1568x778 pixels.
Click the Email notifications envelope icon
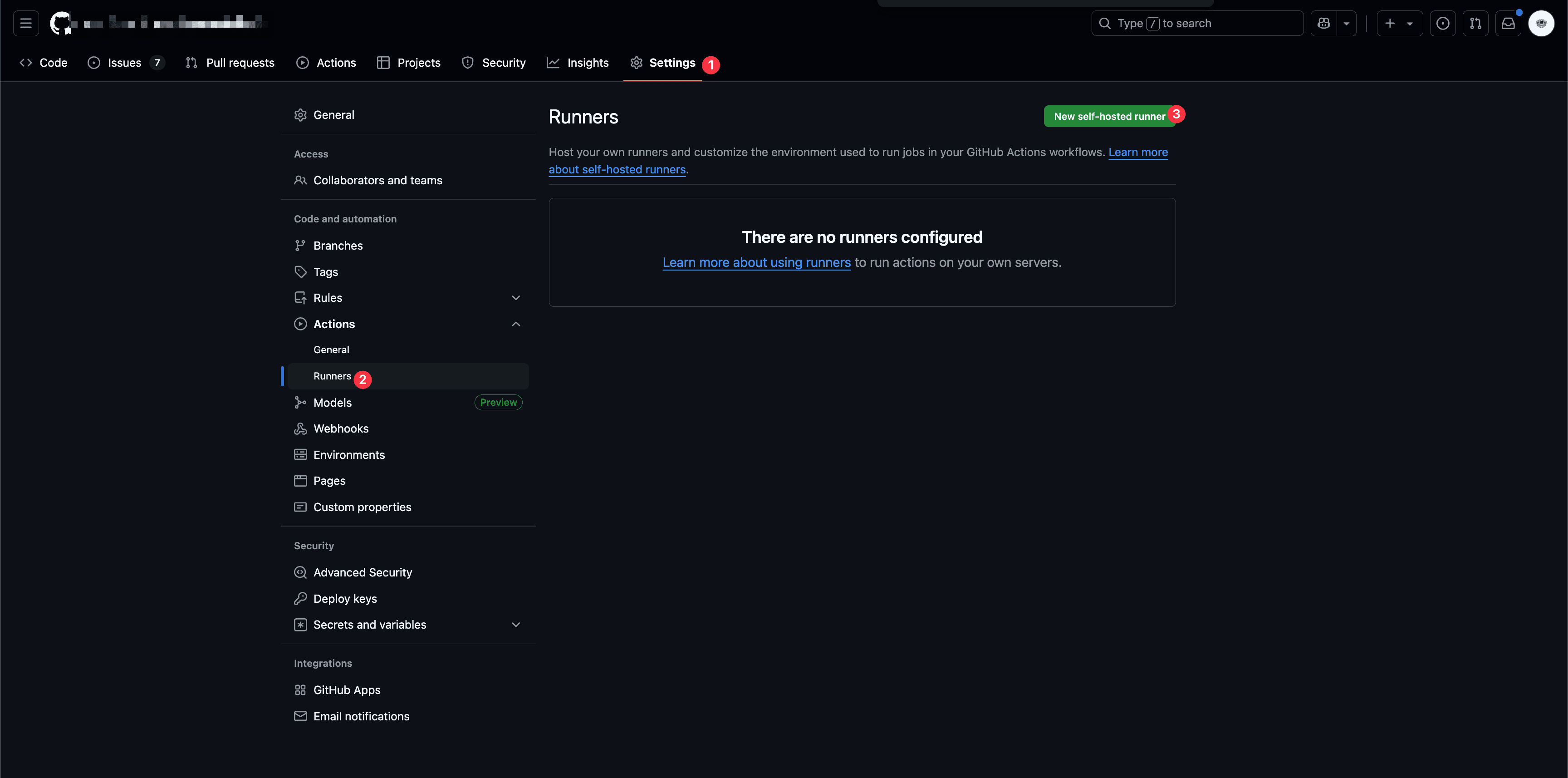300,716
